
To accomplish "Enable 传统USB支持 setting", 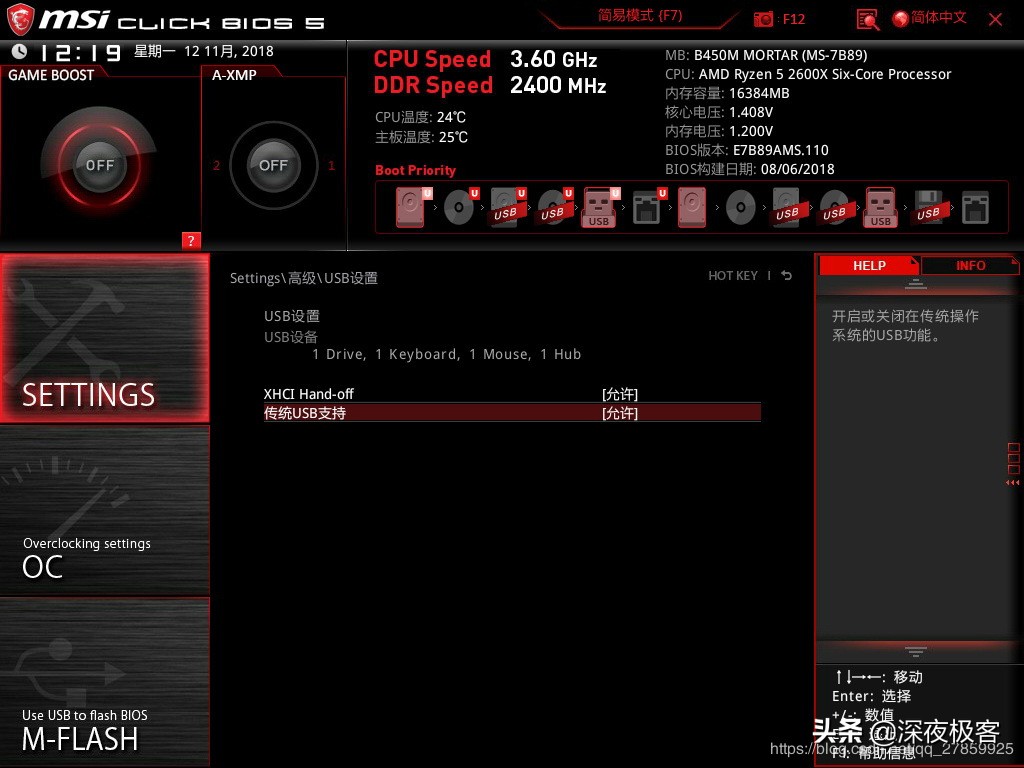I will [x=619, y=413].
